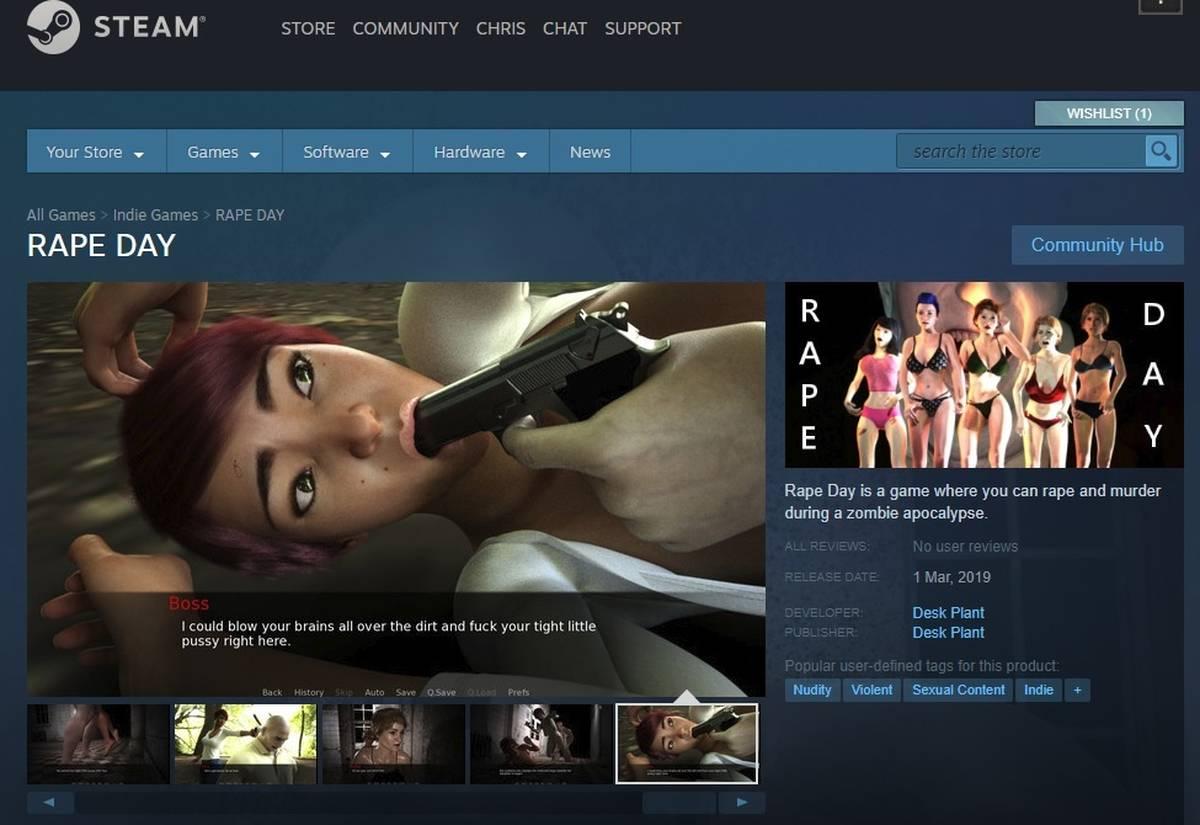This screenshot has height=825, width=1200.
Task: Navigate to Indie Games breadcrumb link
Action: [155, 215]
